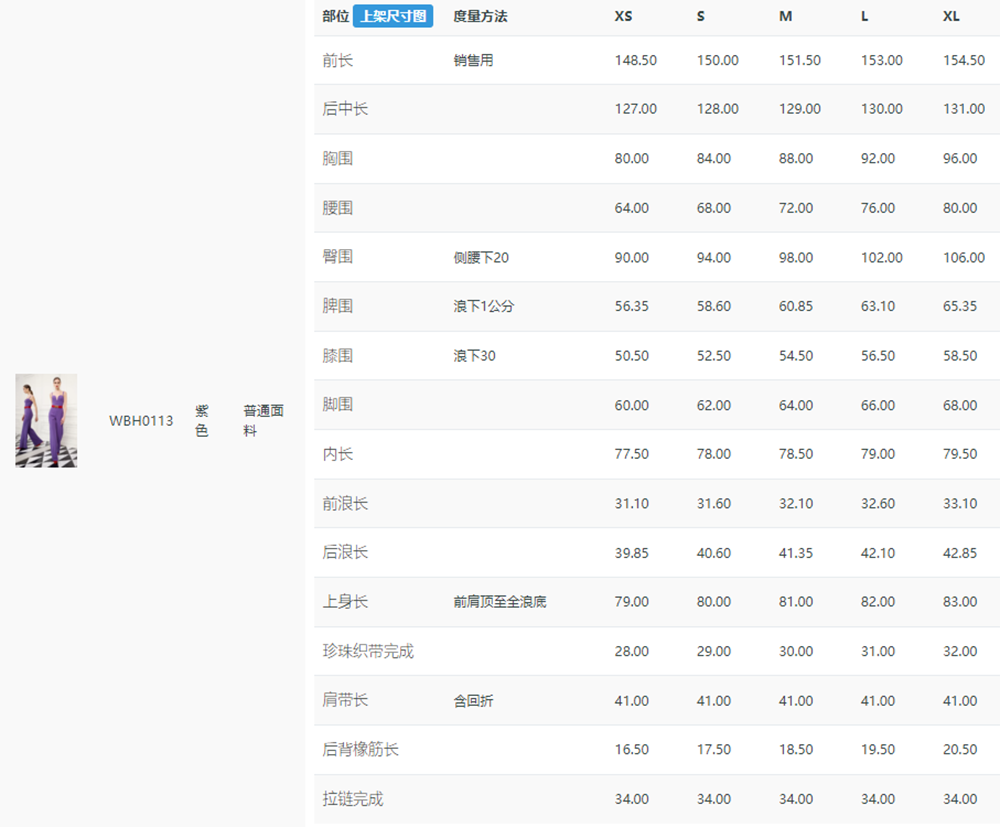Click the XL size column header
1000x827 pixels.
[x=952, y=16]
